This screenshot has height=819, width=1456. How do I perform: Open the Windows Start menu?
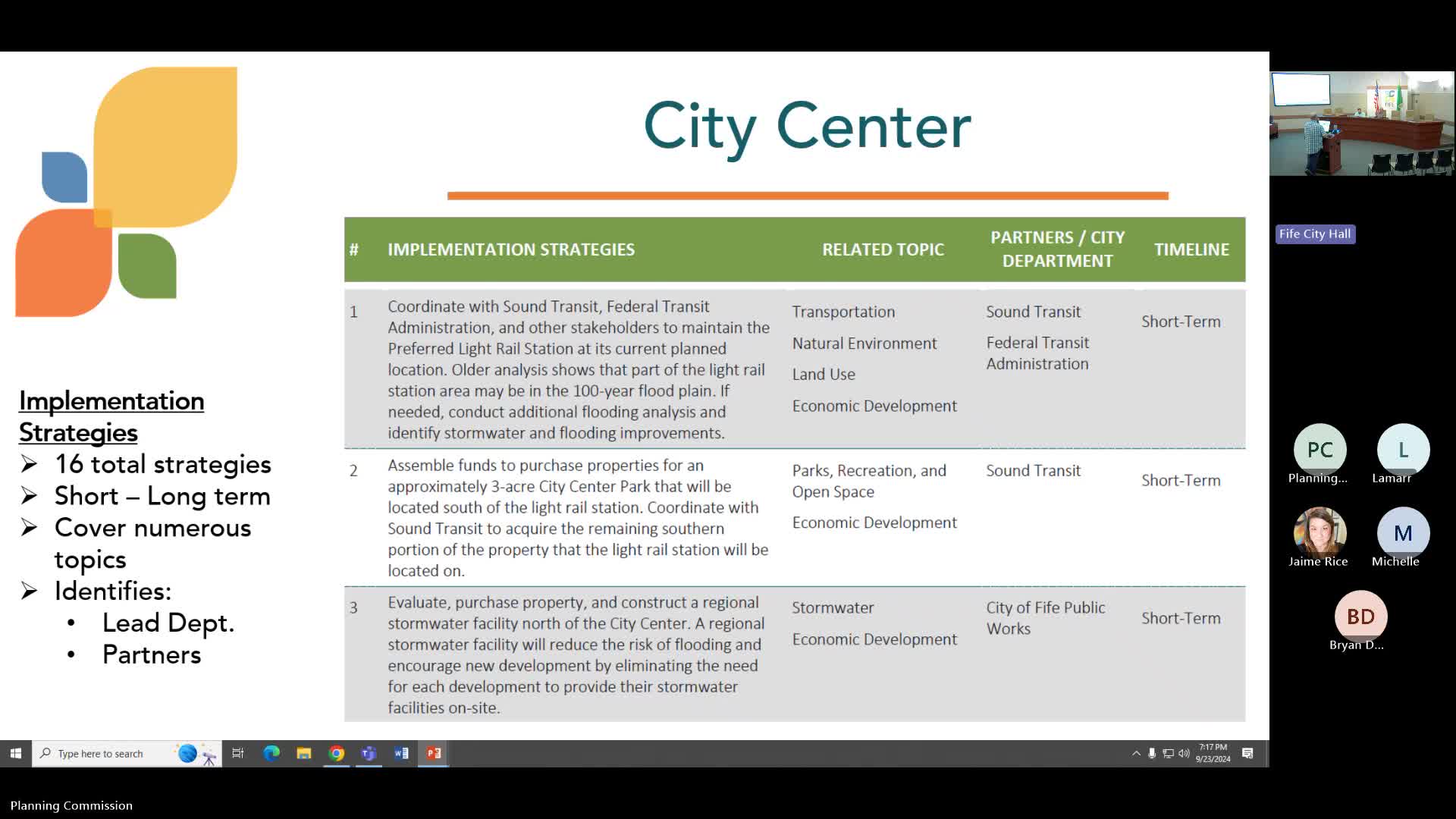(15, 753)
